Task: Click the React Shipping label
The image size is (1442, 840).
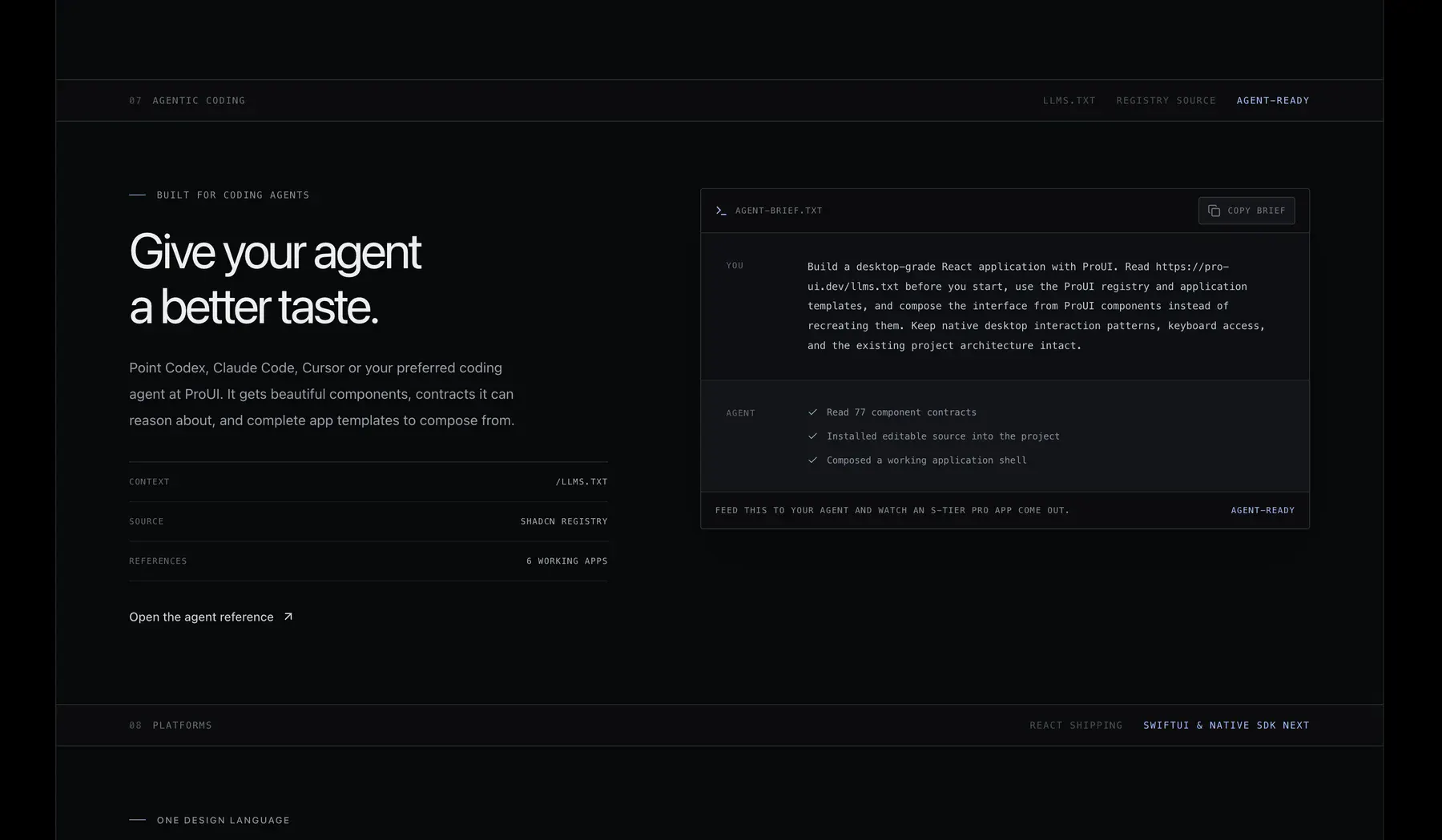Action: 1076,725
